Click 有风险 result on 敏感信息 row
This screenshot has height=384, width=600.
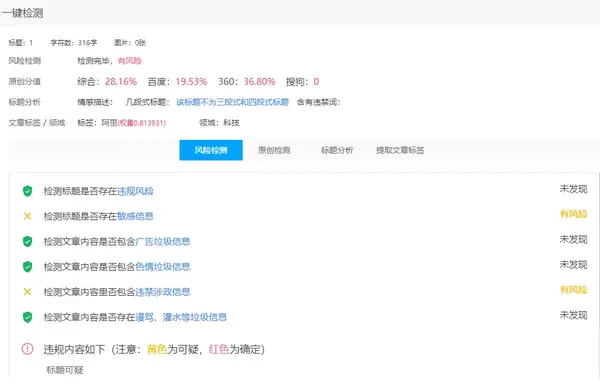(x=573, y=214)
